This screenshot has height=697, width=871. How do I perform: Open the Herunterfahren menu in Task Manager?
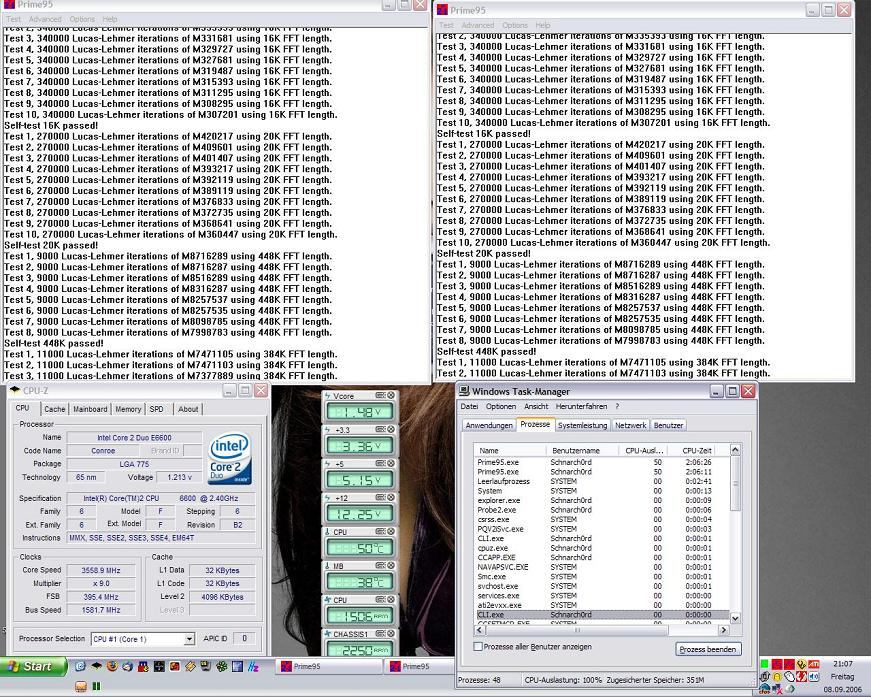click(x=581, y=407)
